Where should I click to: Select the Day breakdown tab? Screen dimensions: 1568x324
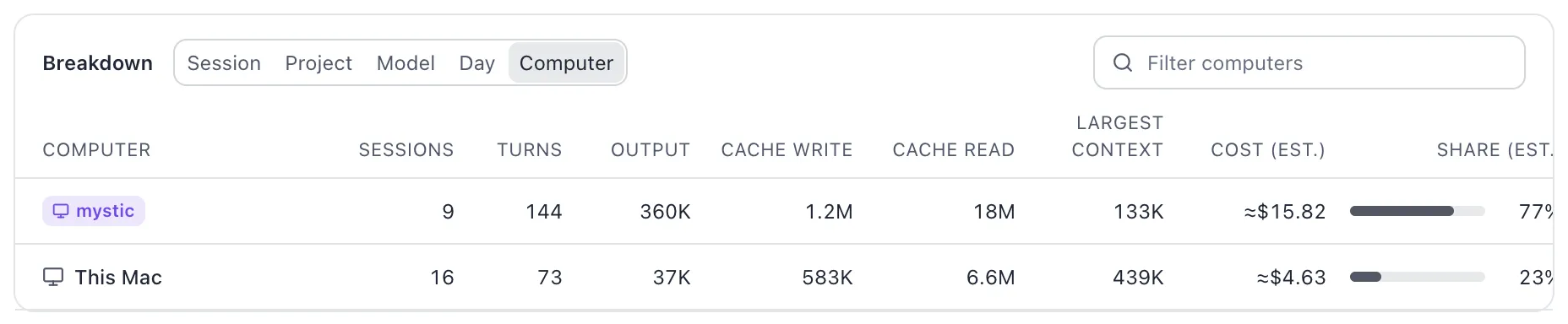(x=476, y=63)
